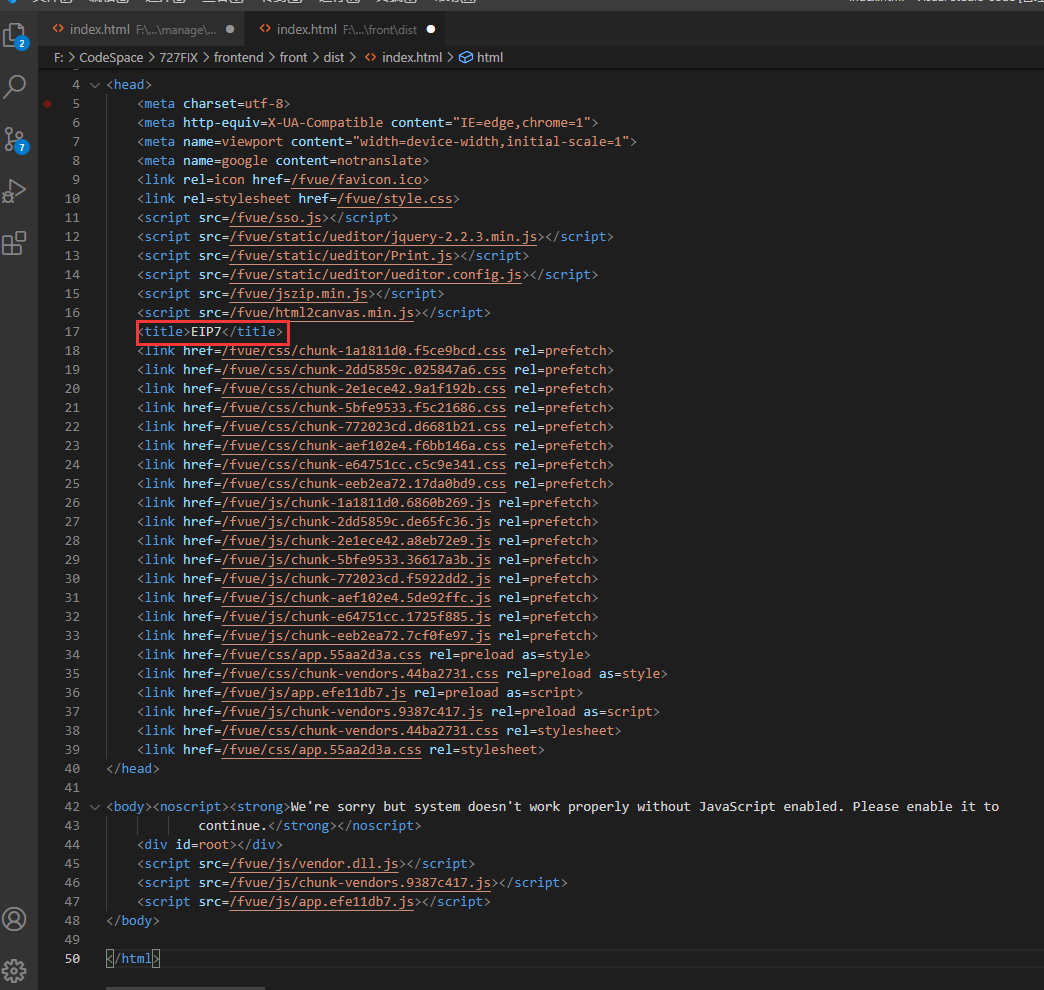This screenshot has height=990, width=1044.
Task: Toggle the breakpoint on line 5
Action: [48, 104]
